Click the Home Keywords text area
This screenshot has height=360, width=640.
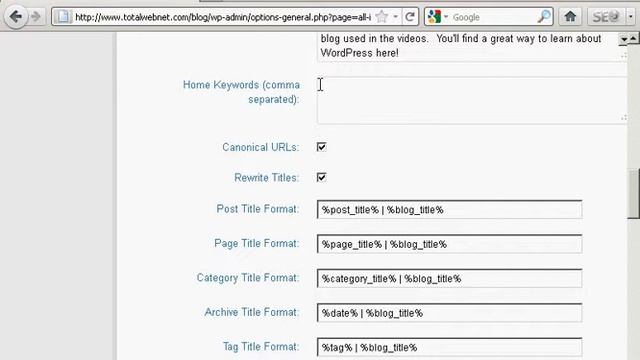click(x=472, y=100)
